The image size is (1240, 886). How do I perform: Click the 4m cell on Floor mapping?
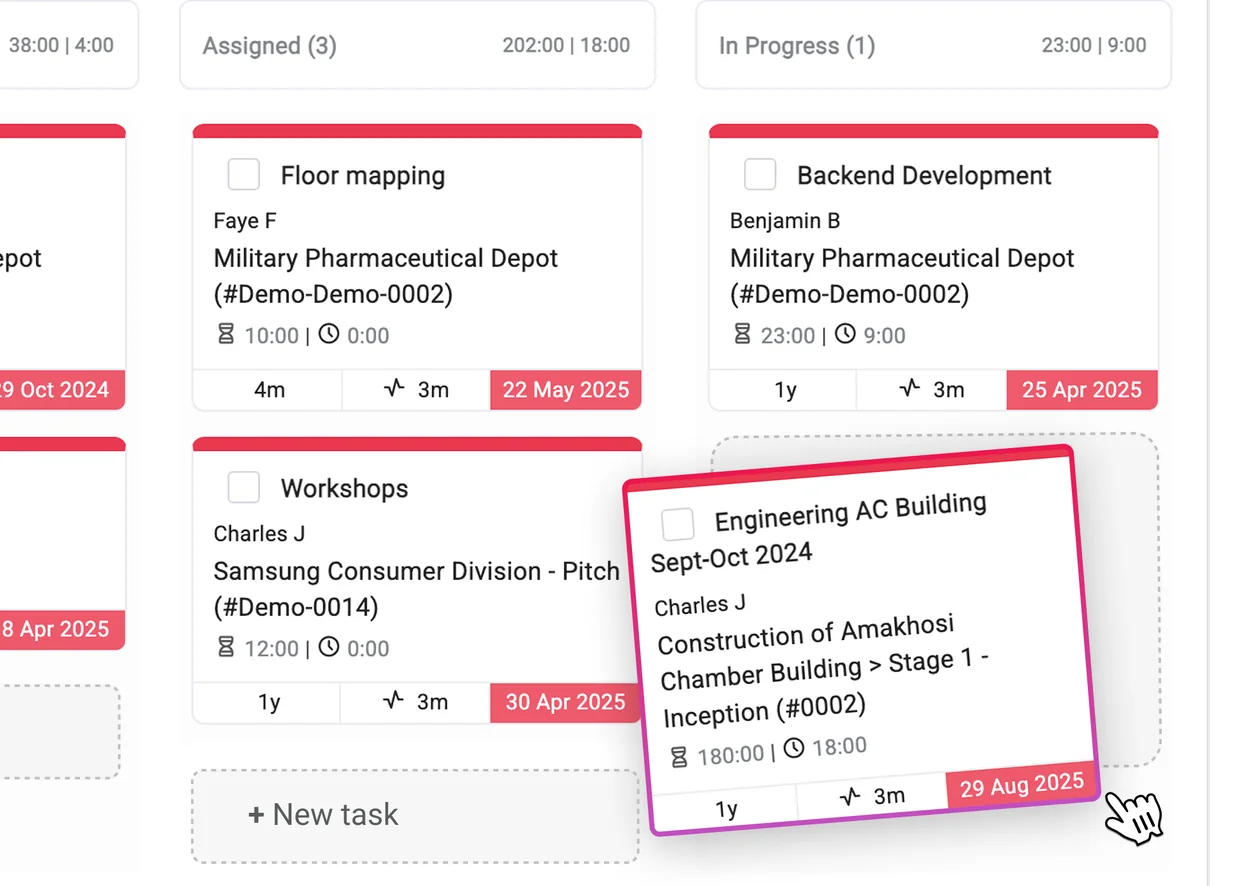[x=269, y=389]
